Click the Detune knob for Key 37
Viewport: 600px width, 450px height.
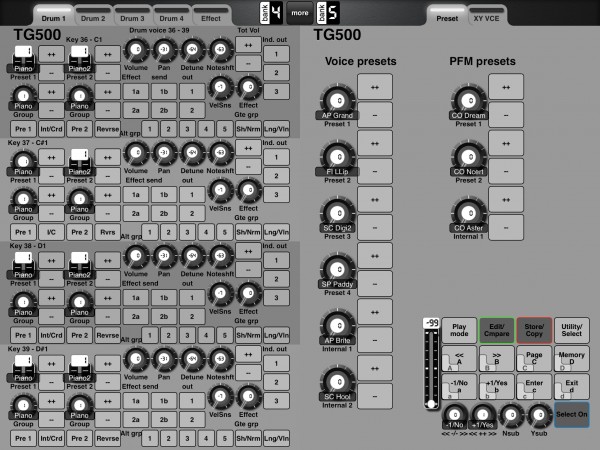192,153
